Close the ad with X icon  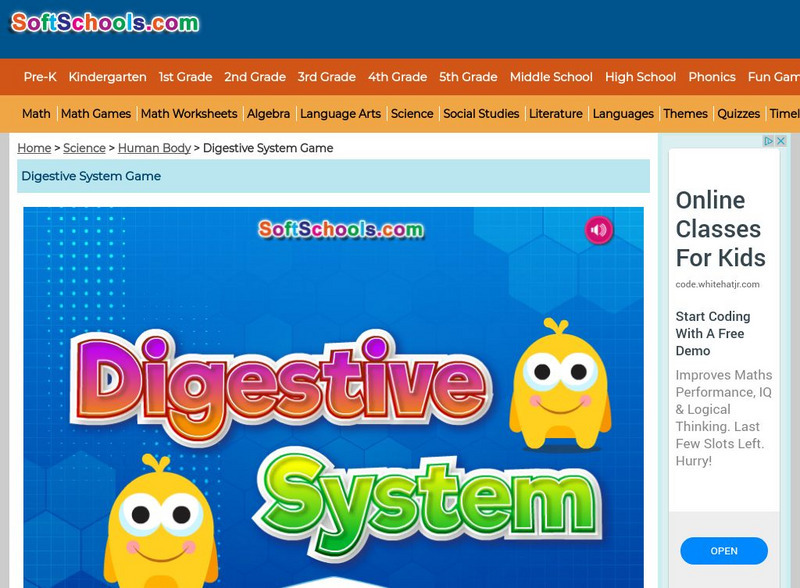coord(781,141)
